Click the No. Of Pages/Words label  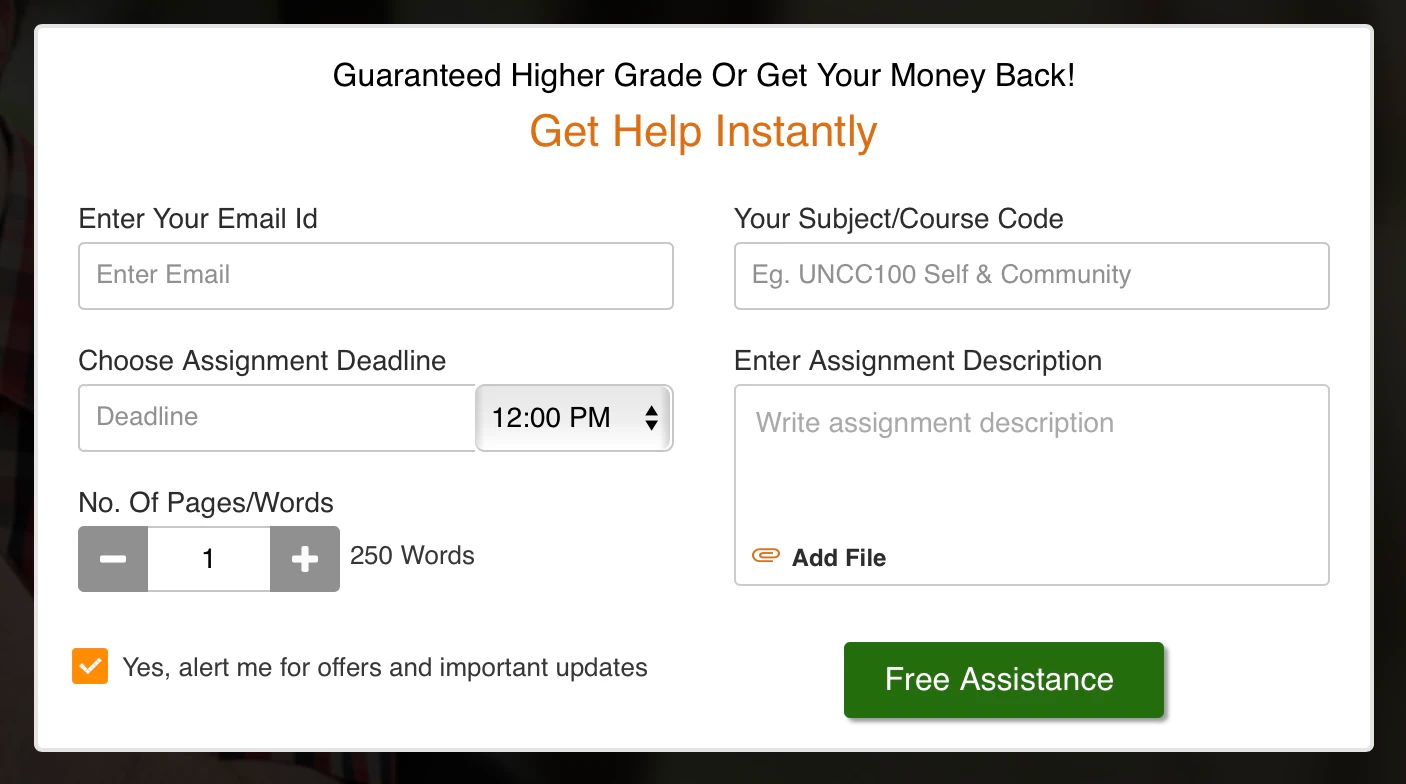(x=206, y=503)
